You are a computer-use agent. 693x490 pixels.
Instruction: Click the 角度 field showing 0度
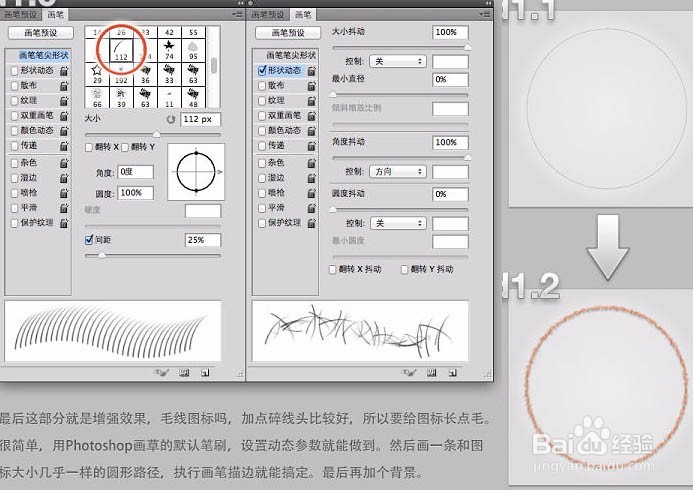point(136,172)
